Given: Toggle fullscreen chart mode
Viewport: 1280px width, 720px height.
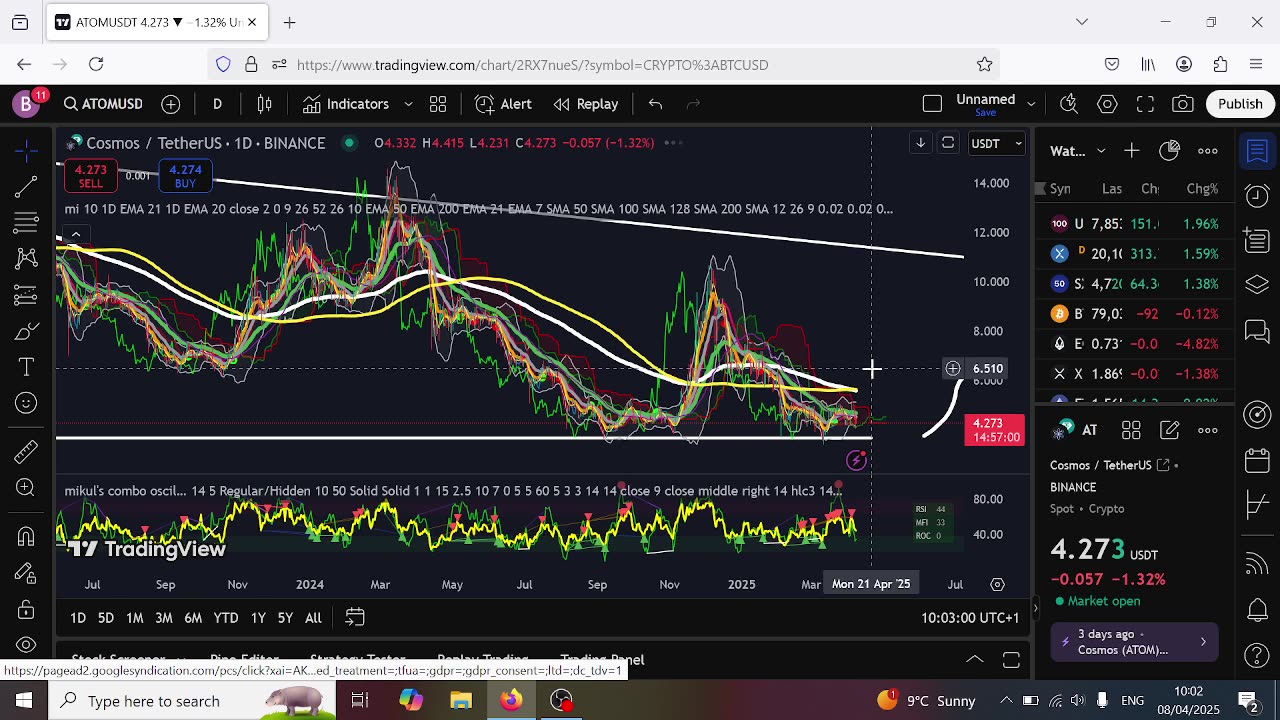Looking at the screenshot, I should click(x=1145, y=104).
